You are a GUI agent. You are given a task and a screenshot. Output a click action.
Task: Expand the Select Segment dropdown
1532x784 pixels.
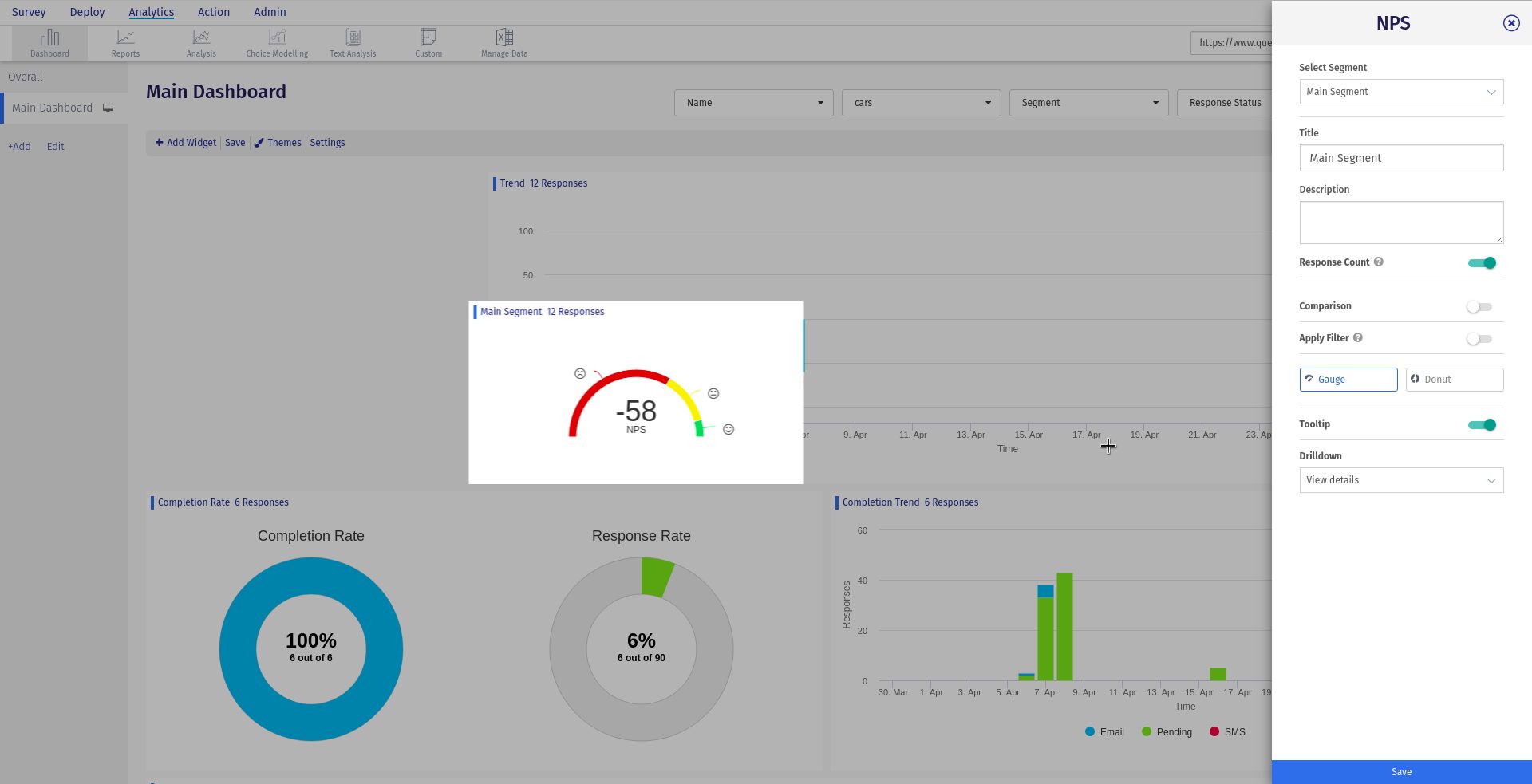pyautogui.click(x=1400, y=92)
